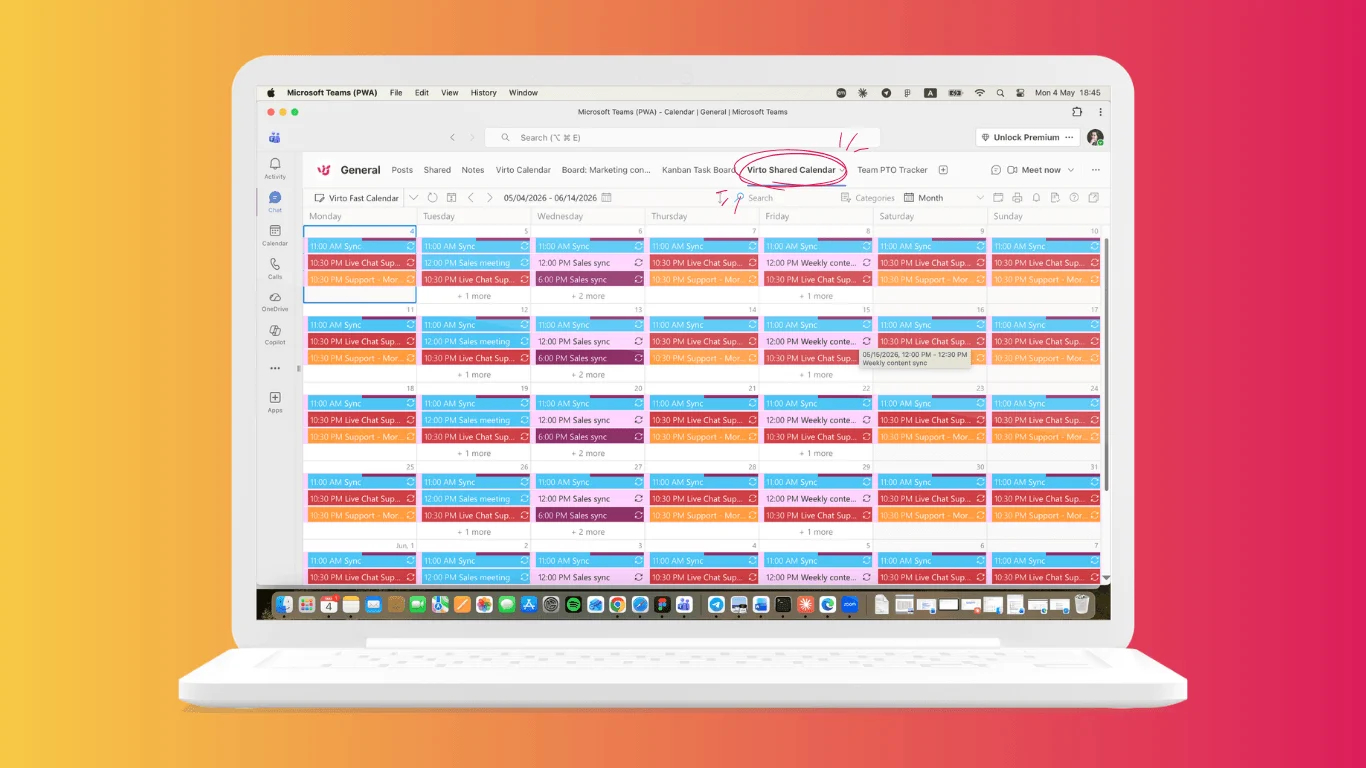1366x768 pixels.
Task: Click the Meet now button
Action: coord(1034,170)
